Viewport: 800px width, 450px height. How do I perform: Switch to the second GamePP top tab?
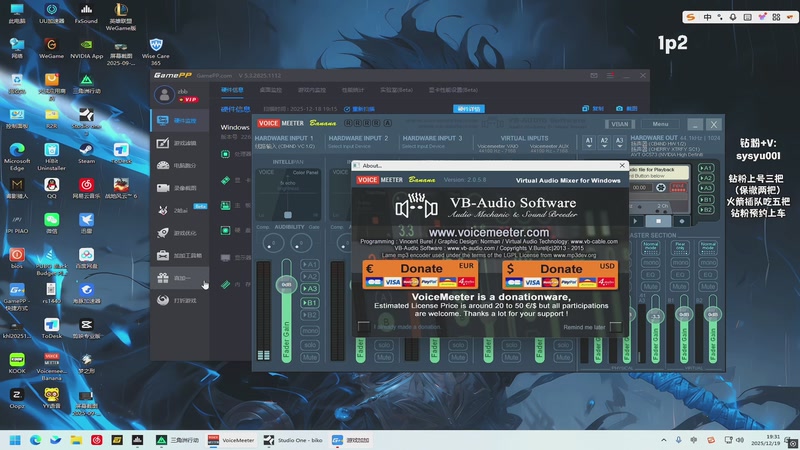270,90
